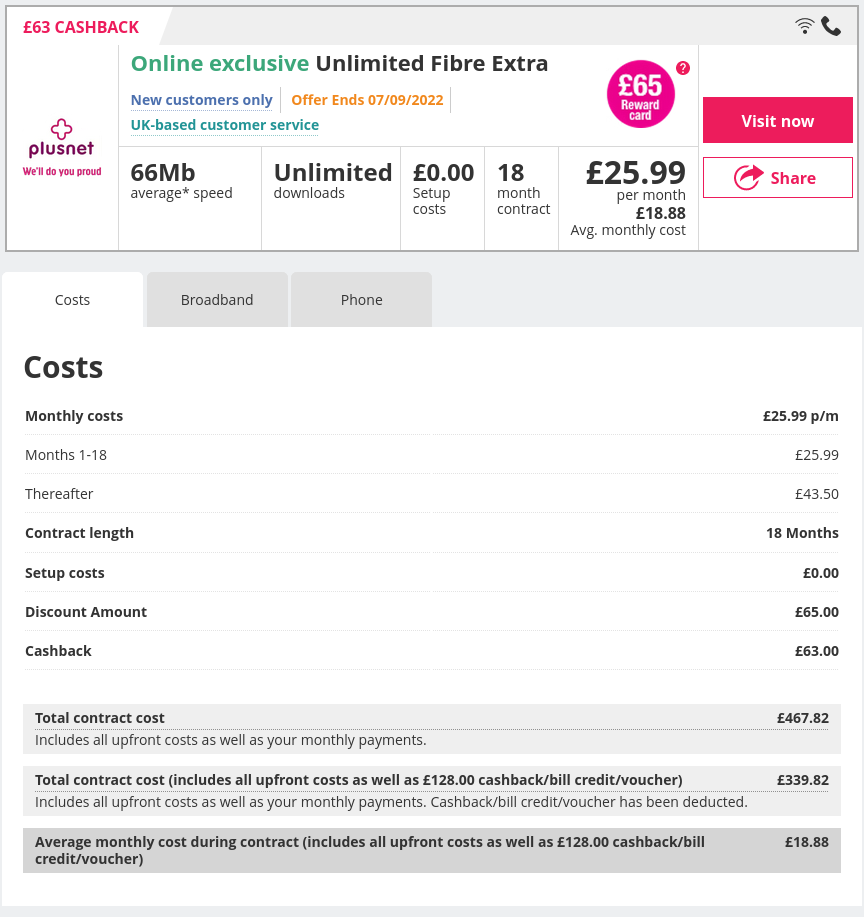The width and height of the screenshot is (864, 917).
Task: Click the phone handset icon
Action: coord(831,26)
